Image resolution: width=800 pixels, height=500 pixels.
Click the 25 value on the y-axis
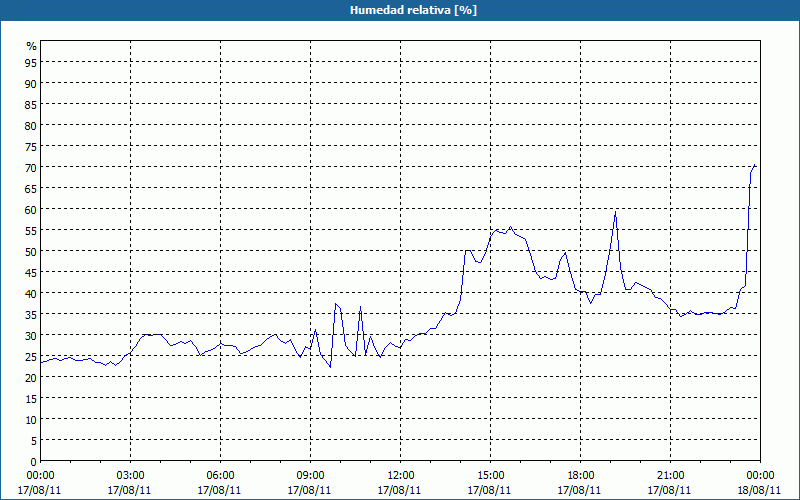tap(31, 357)
